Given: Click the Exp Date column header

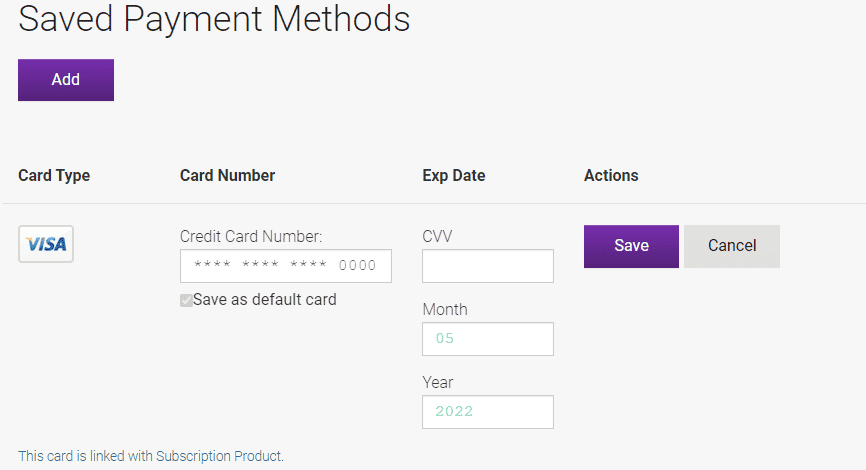Looking at the screenshot, I should tap(454, 176).
